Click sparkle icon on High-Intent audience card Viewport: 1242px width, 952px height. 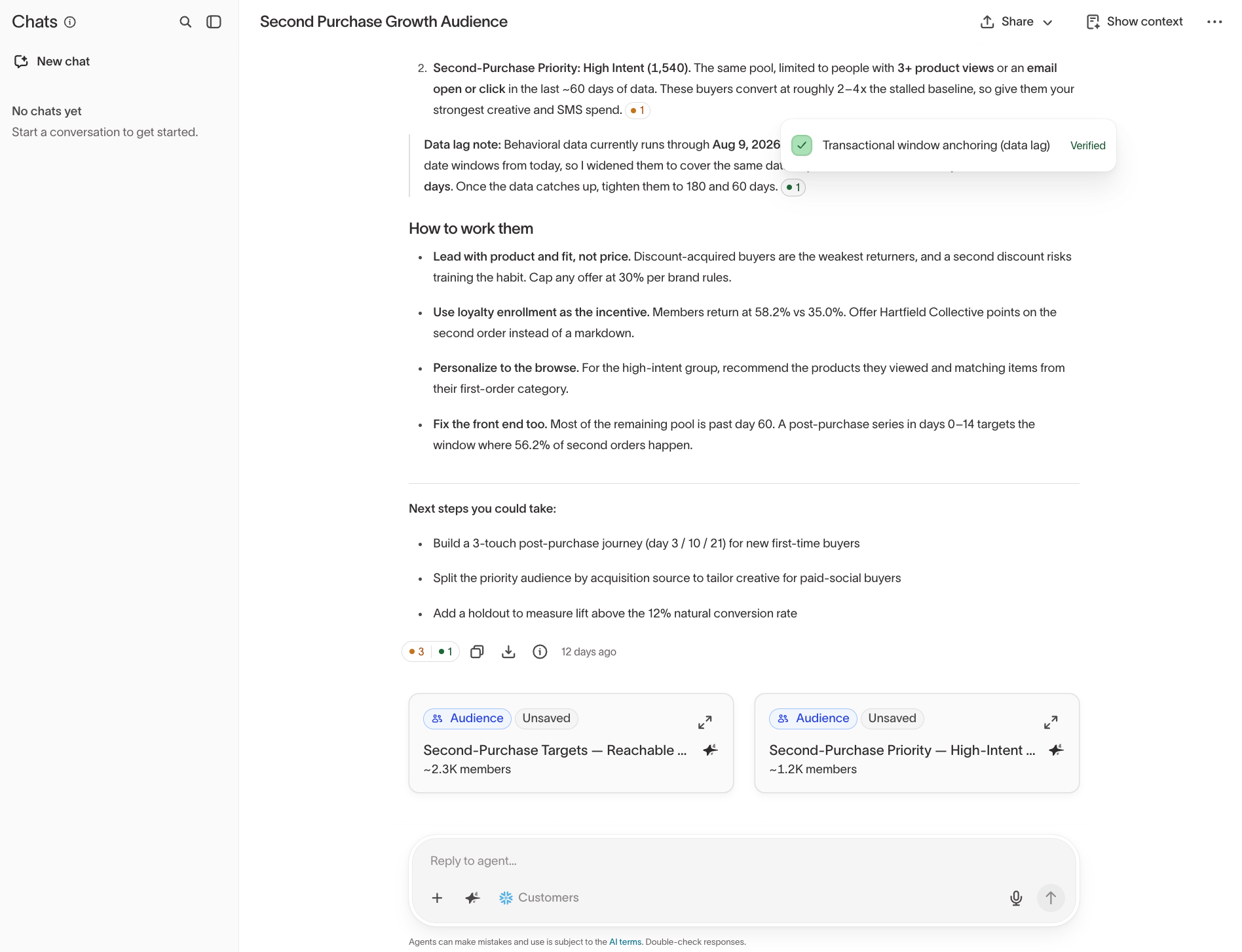[x=1056, y=750]
